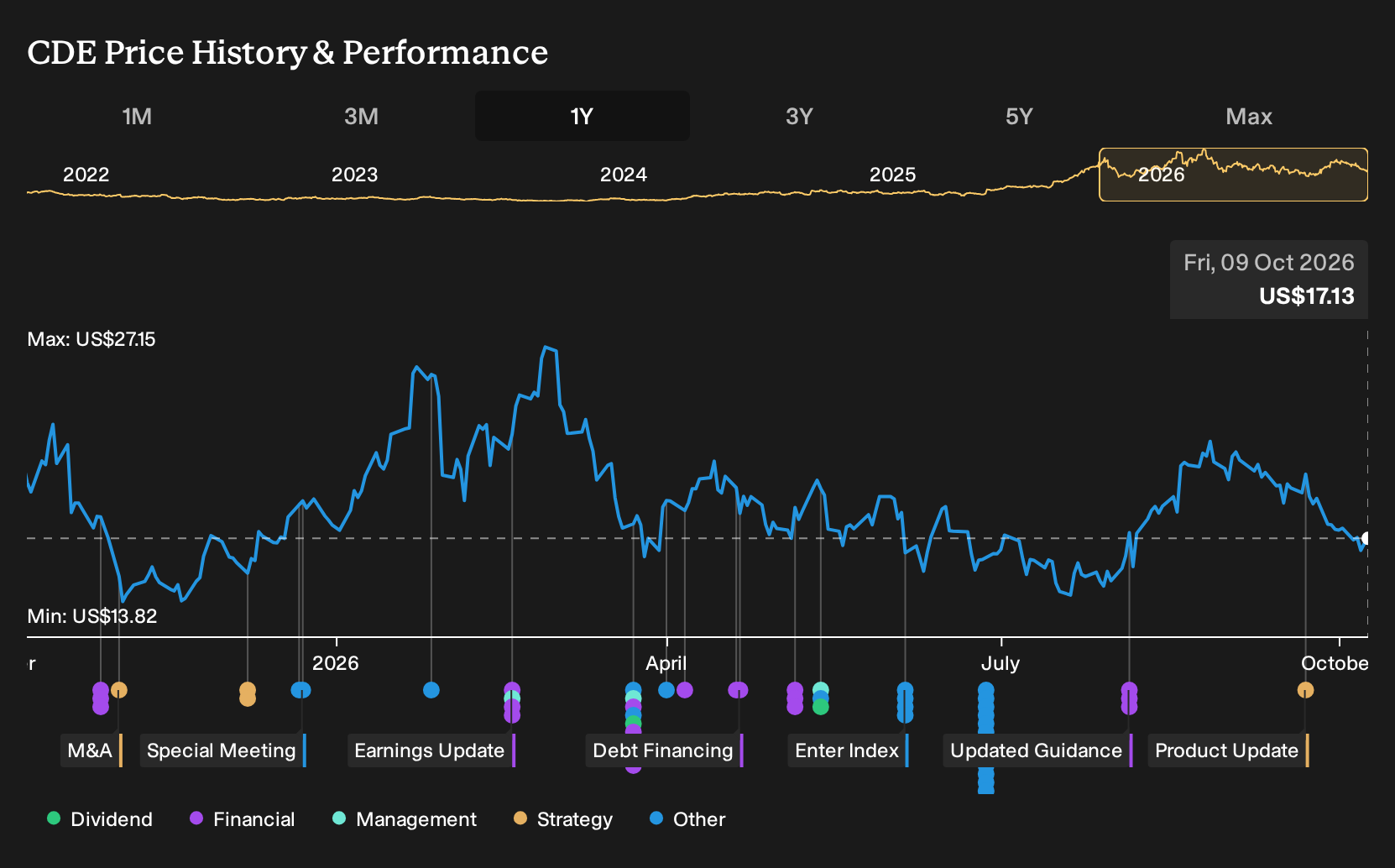Click the green Dividend marker above Enter Index
Viewport: 1395px width, 868px height.
pyautogui.click(x=821, y=707)
